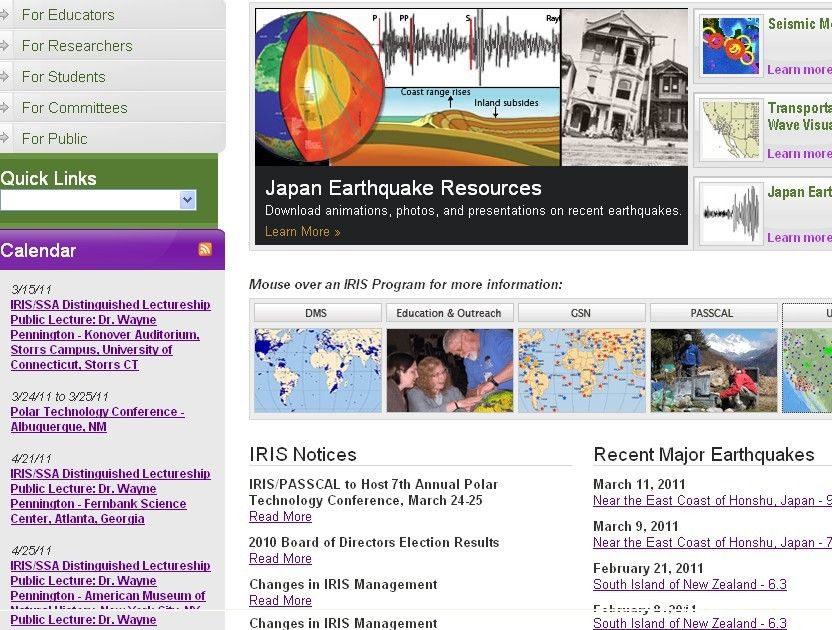Click the Seismic Monitor thumbnail icon
The height and width of the screenshot is (630, 832).
pos(731,46)
